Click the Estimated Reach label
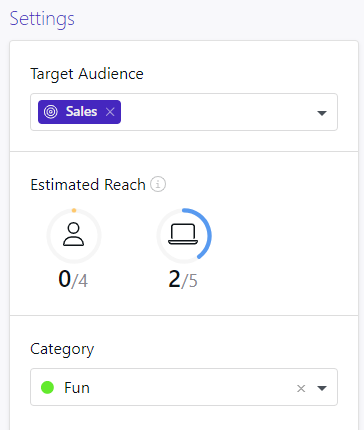364x430 pixels. 88,185
